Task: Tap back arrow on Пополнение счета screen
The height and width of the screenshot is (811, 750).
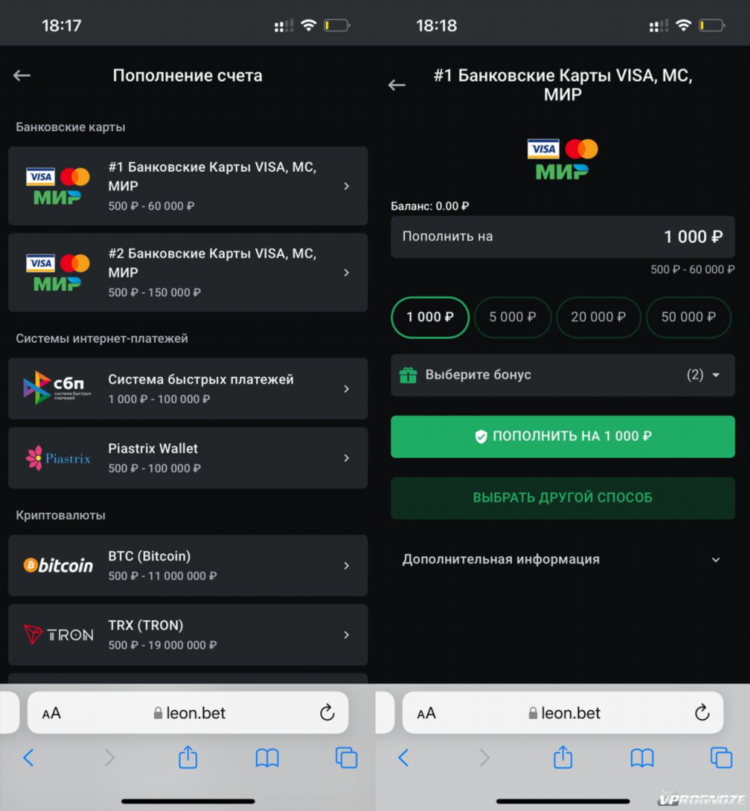Action: [22, 76]
